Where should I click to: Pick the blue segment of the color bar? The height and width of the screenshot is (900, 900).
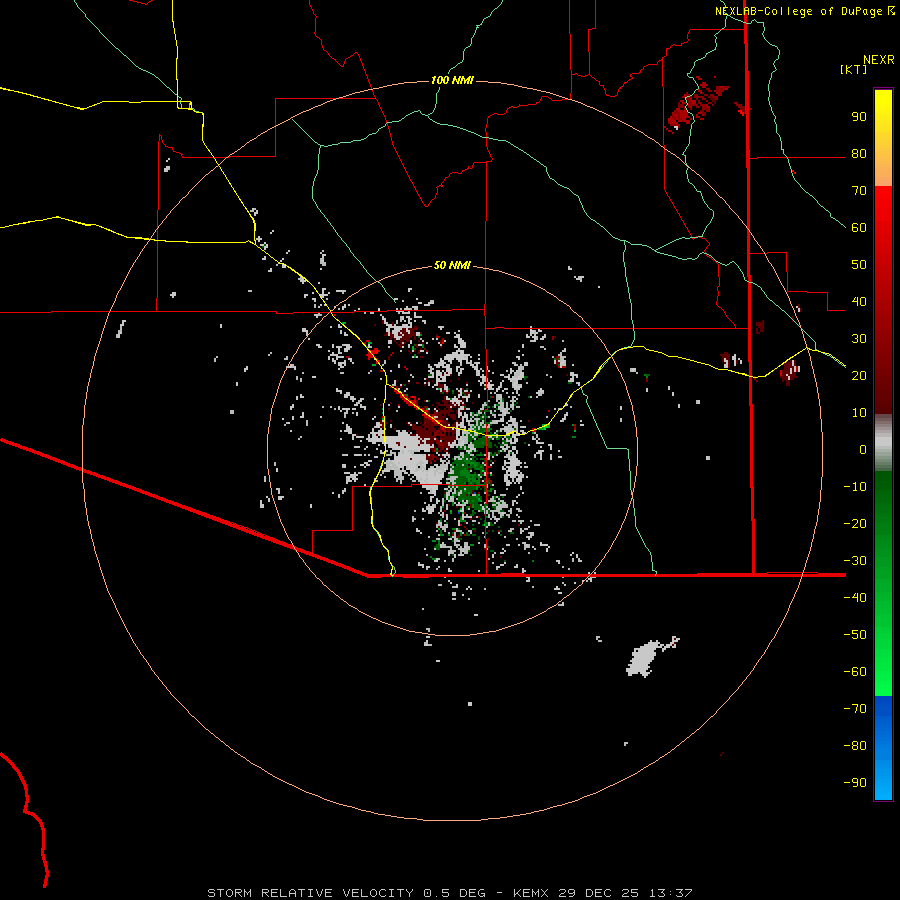pyautogui.click(x=883, y=748)
